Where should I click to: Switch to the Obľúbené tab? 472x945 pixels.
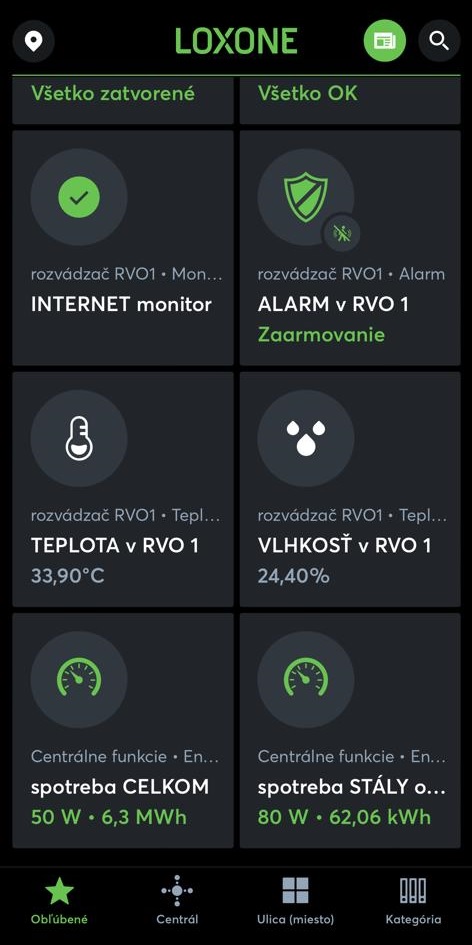tap(59, 900)
